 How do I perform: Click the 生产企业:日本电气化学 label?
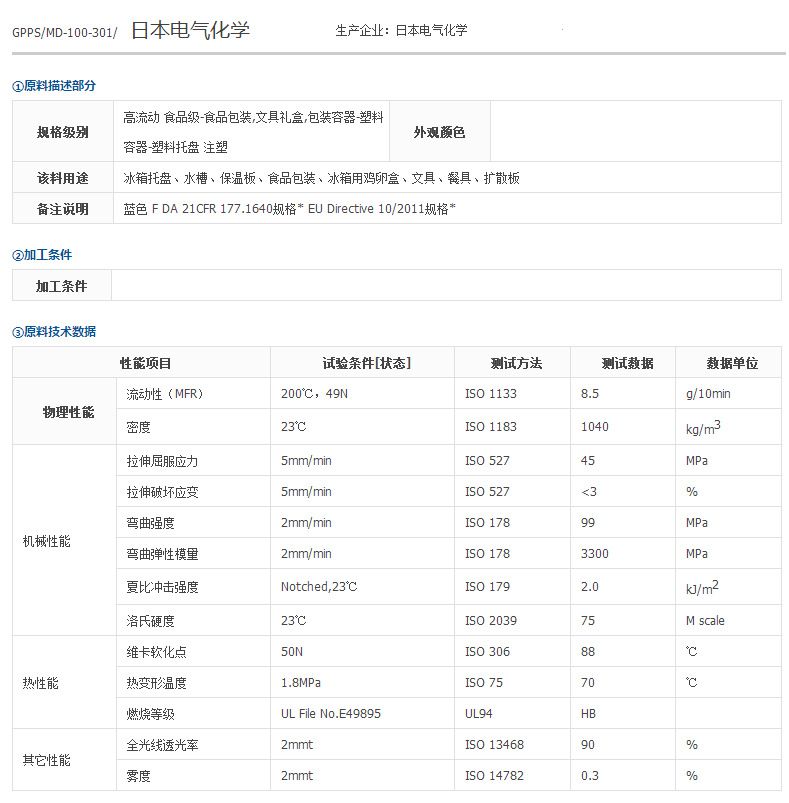[401, 31]
